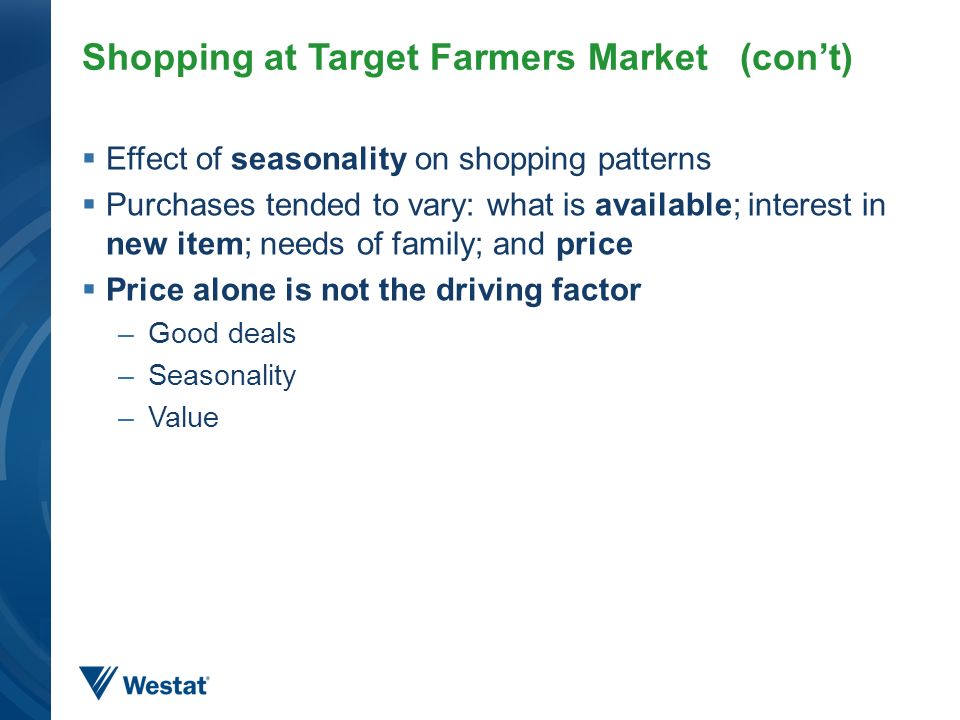Click the Westat company name text
Screen dimensions: 960x720
166,685
